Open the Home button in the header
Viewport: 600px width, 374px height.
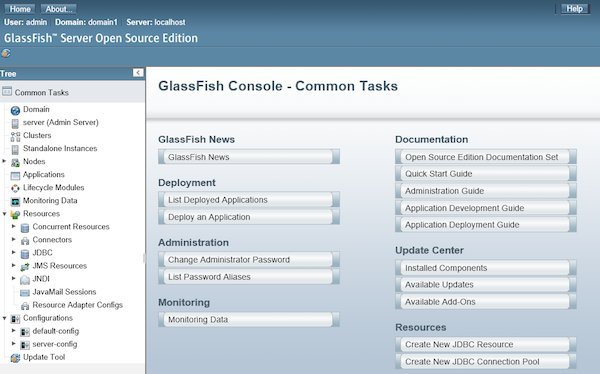(20, 9)
